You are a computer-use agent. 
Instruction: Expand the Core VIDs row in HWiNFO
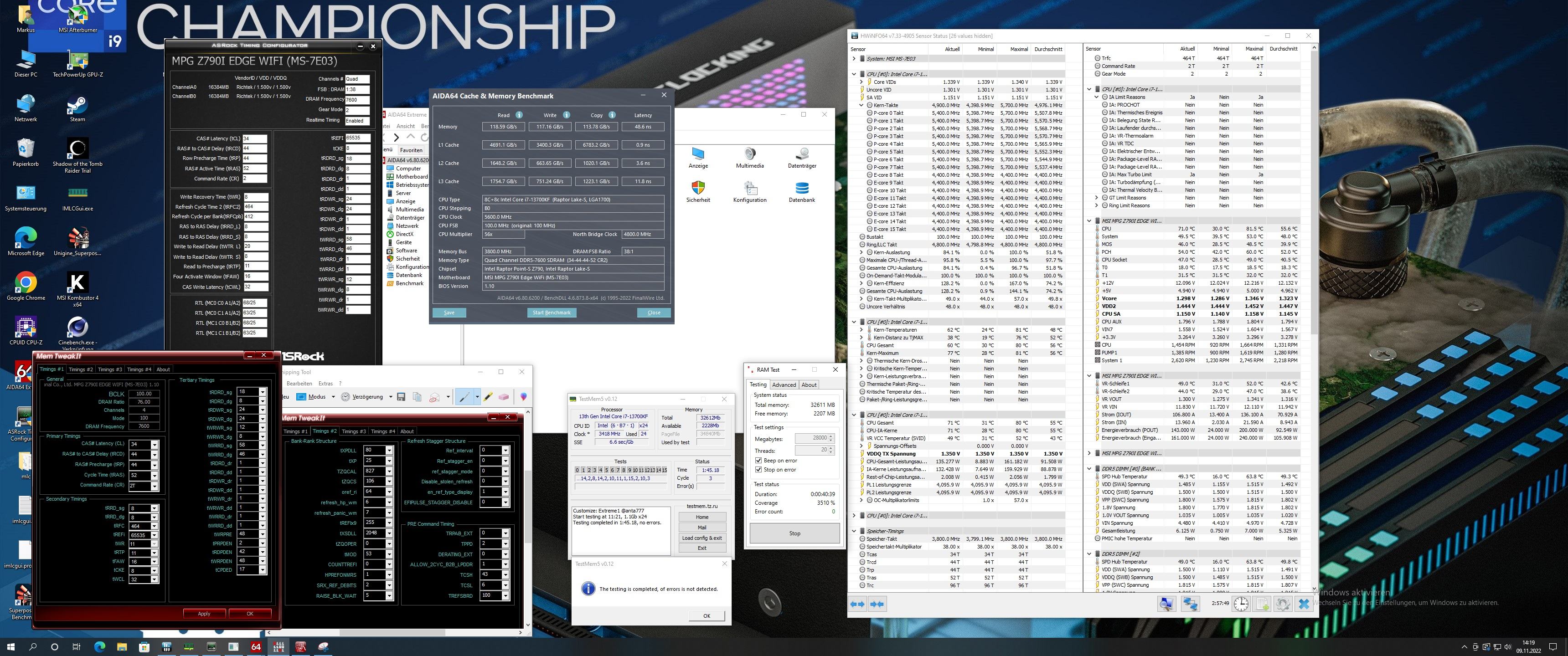point(861,82)
